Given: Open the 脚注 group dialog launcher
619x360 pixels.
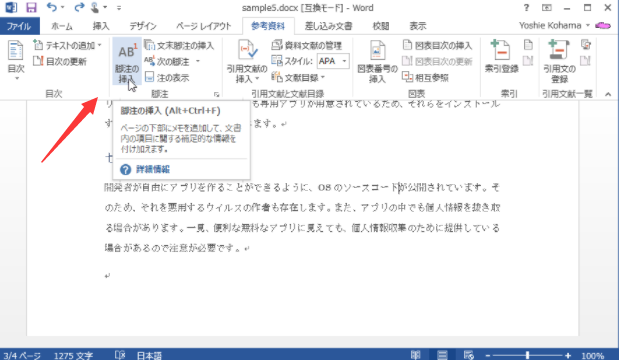Looking at the screenshot, I should tap(216, 94).
